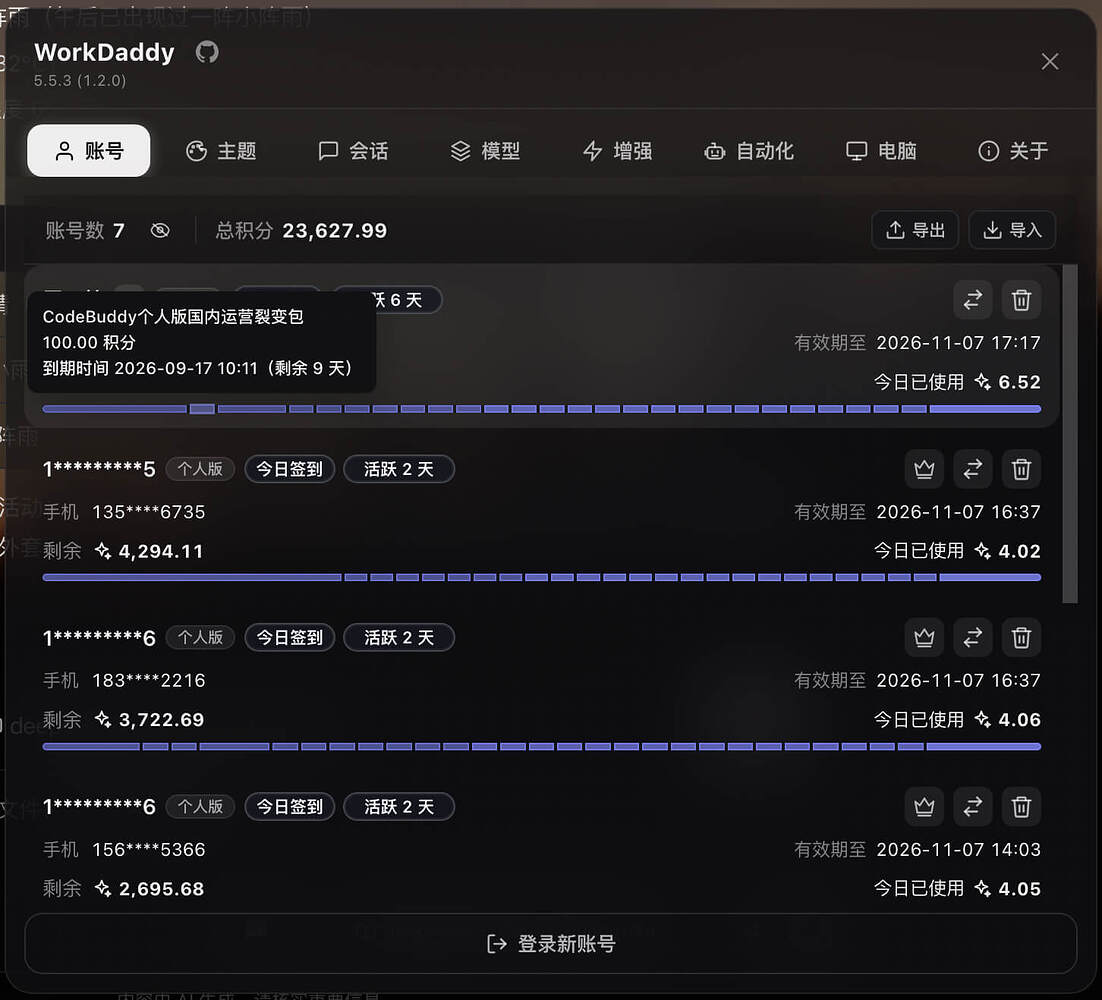
Task: Switch to the 主题 tab
Action: tap(221, 151)
